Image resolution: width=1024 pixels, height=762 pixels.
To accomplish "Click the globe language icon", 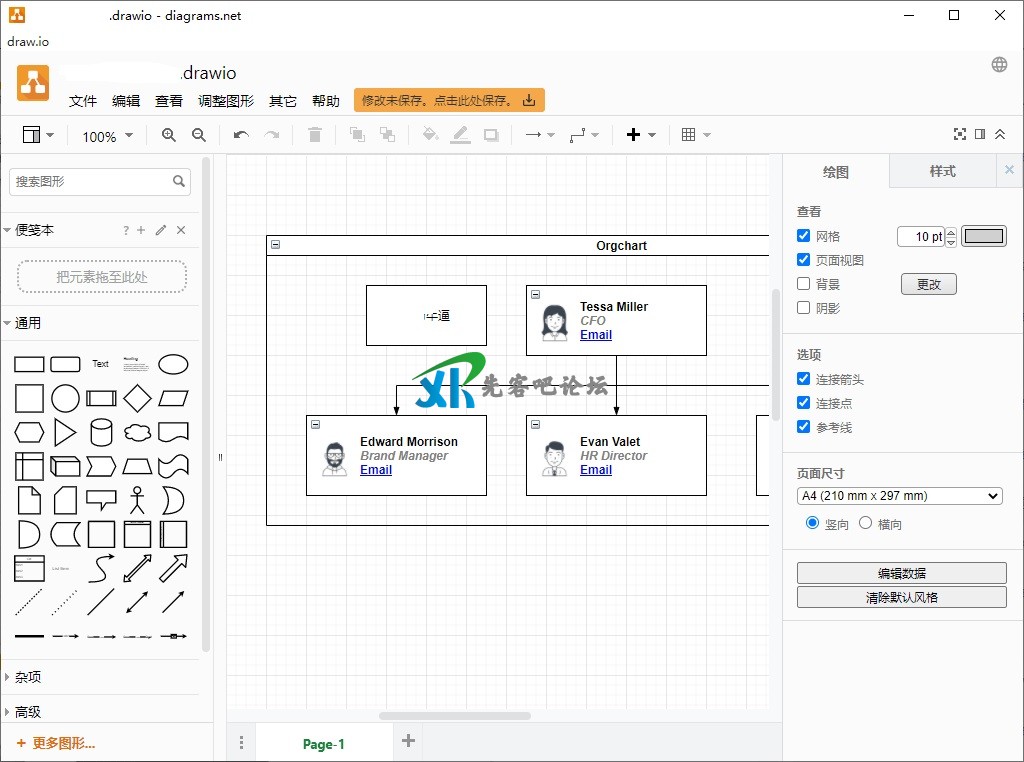I will [x=999, y=65].
